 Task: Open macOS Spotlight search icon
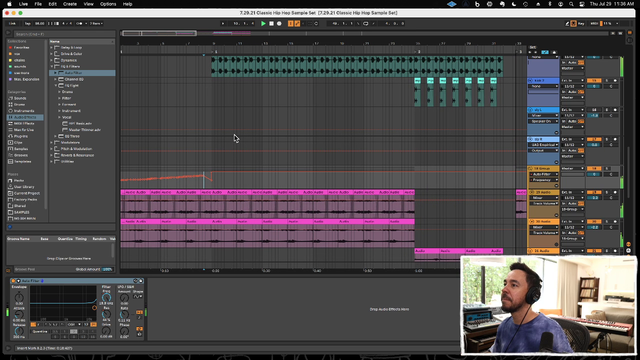(571, 4)
